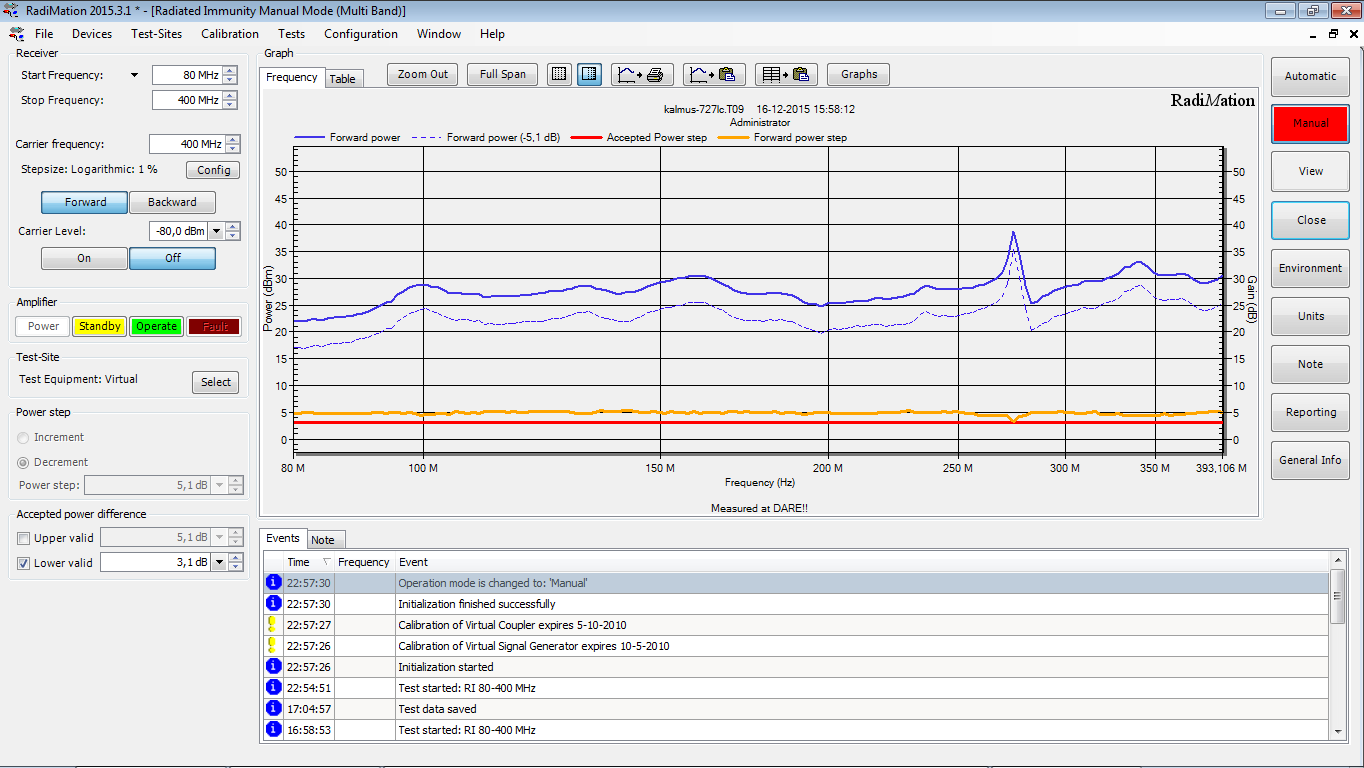Viewport: 1364px width, 768px height.
Task: Click the warning icon for Virtual Coupler calibration
Action: pyautogui.click(x=273, y=624)
